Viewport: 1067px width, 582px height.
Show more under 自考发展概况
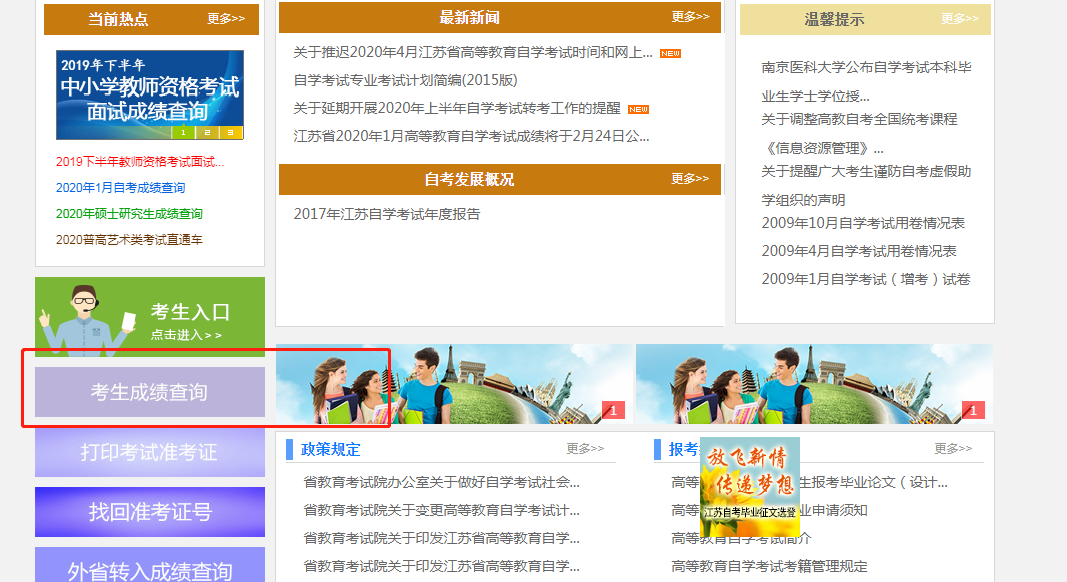tap(690, 179)
